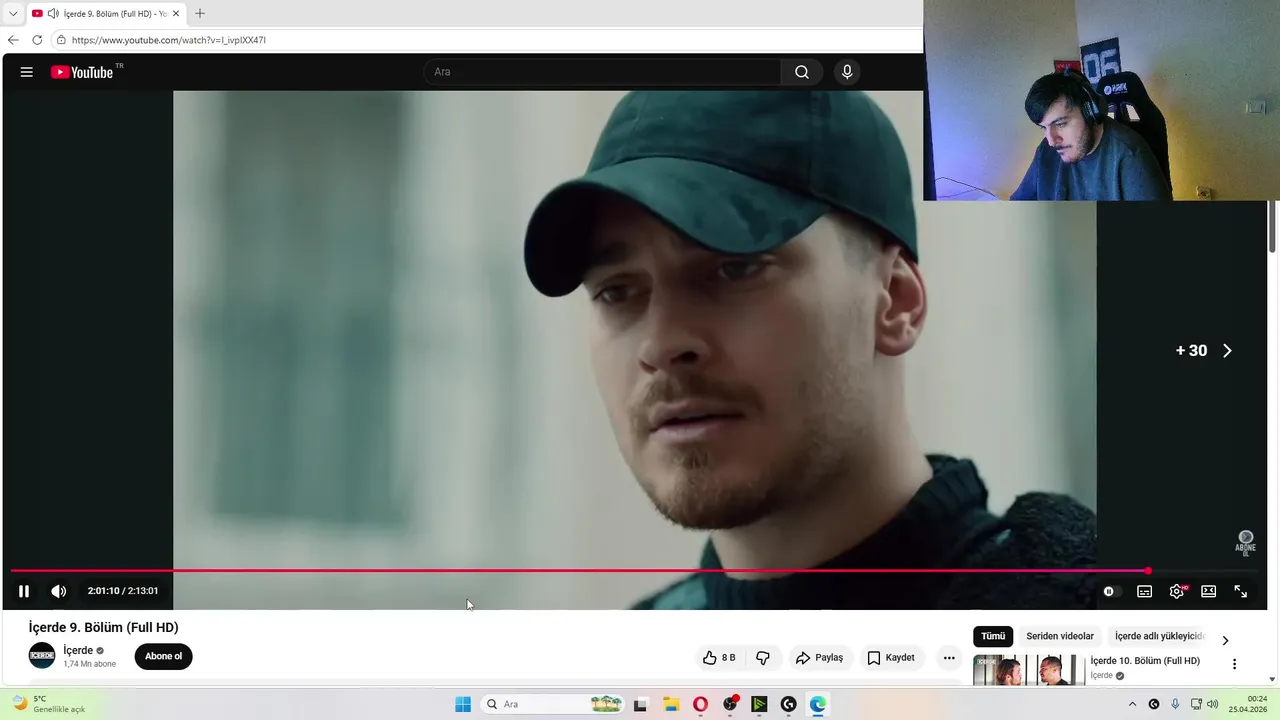Select the İçerde 9. Bölüm browser tab
This screenshot has height=720, width=1280.
106,14
